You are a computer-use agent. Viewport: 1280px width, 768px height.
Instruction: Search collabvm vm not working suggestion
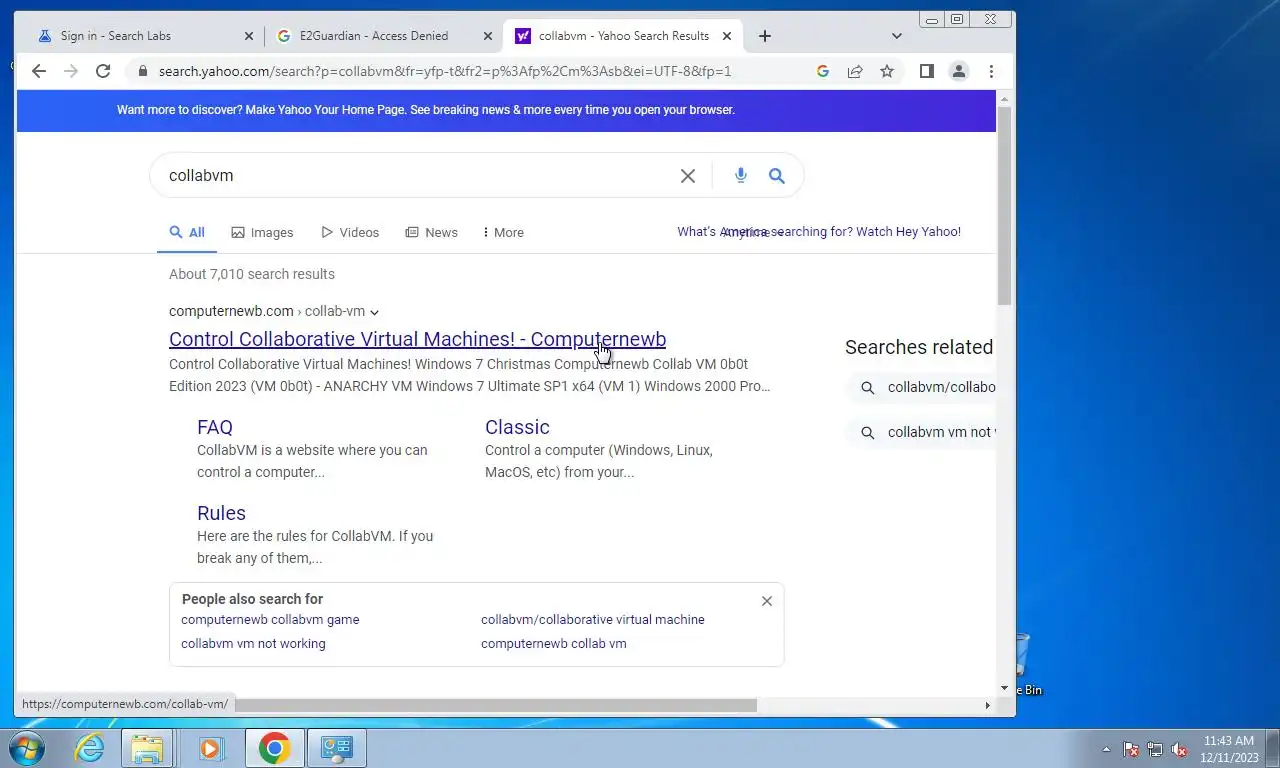point(253,643)
